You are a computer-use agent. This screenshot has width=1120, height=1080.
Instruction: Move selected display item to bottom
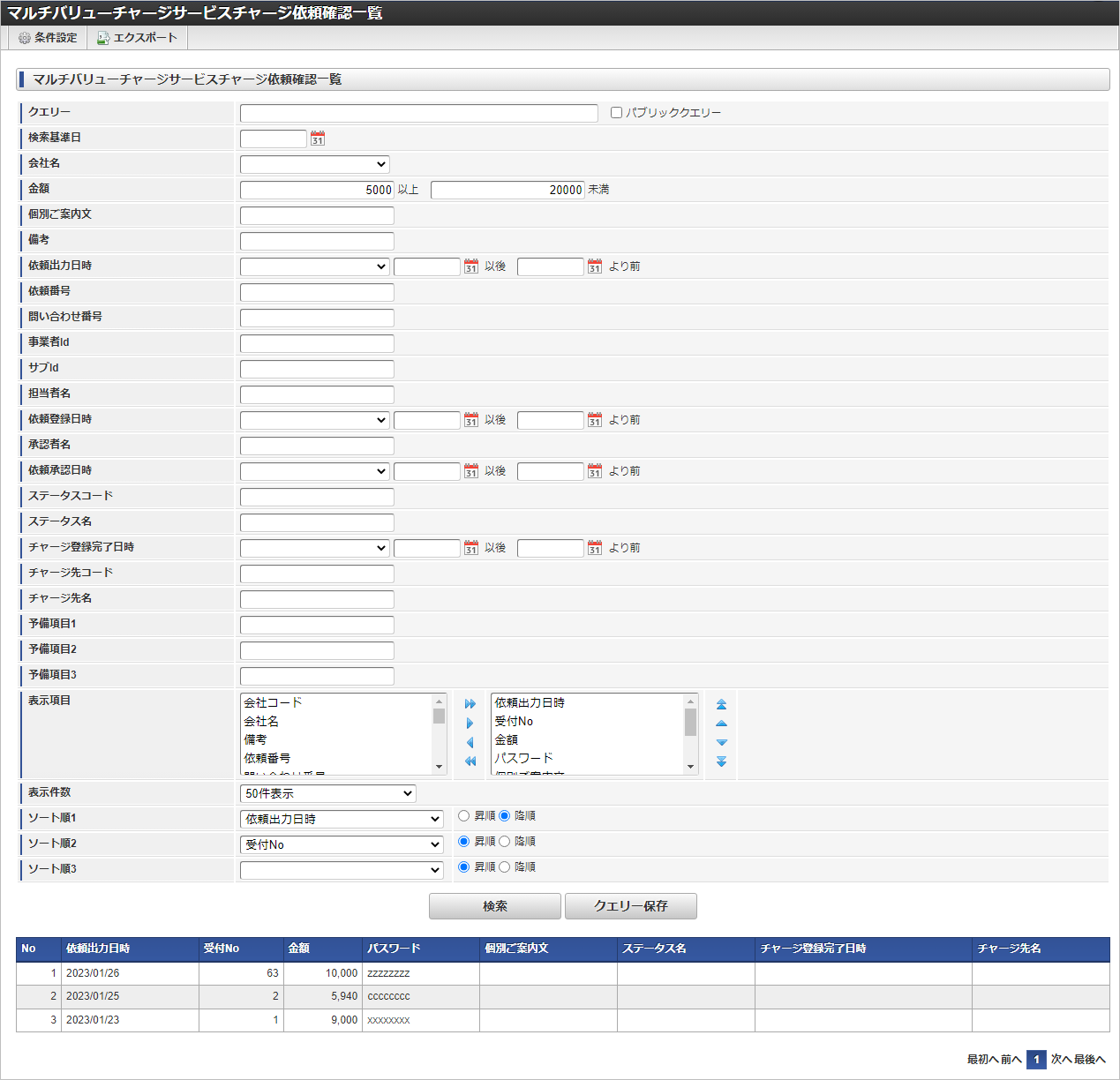coord(721,761)
